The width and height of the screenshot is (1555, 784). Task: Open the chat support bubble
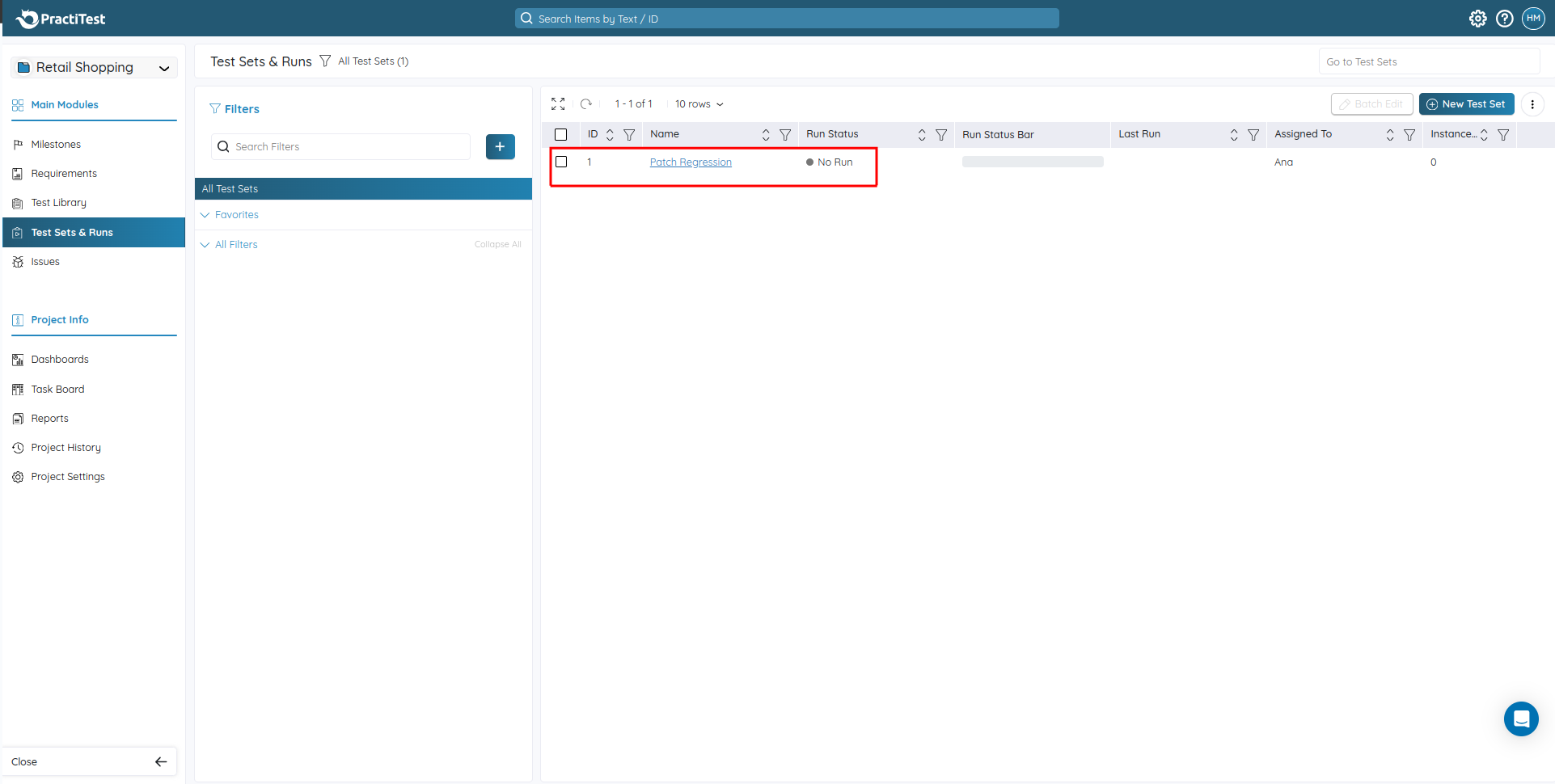click(1520, 719)
